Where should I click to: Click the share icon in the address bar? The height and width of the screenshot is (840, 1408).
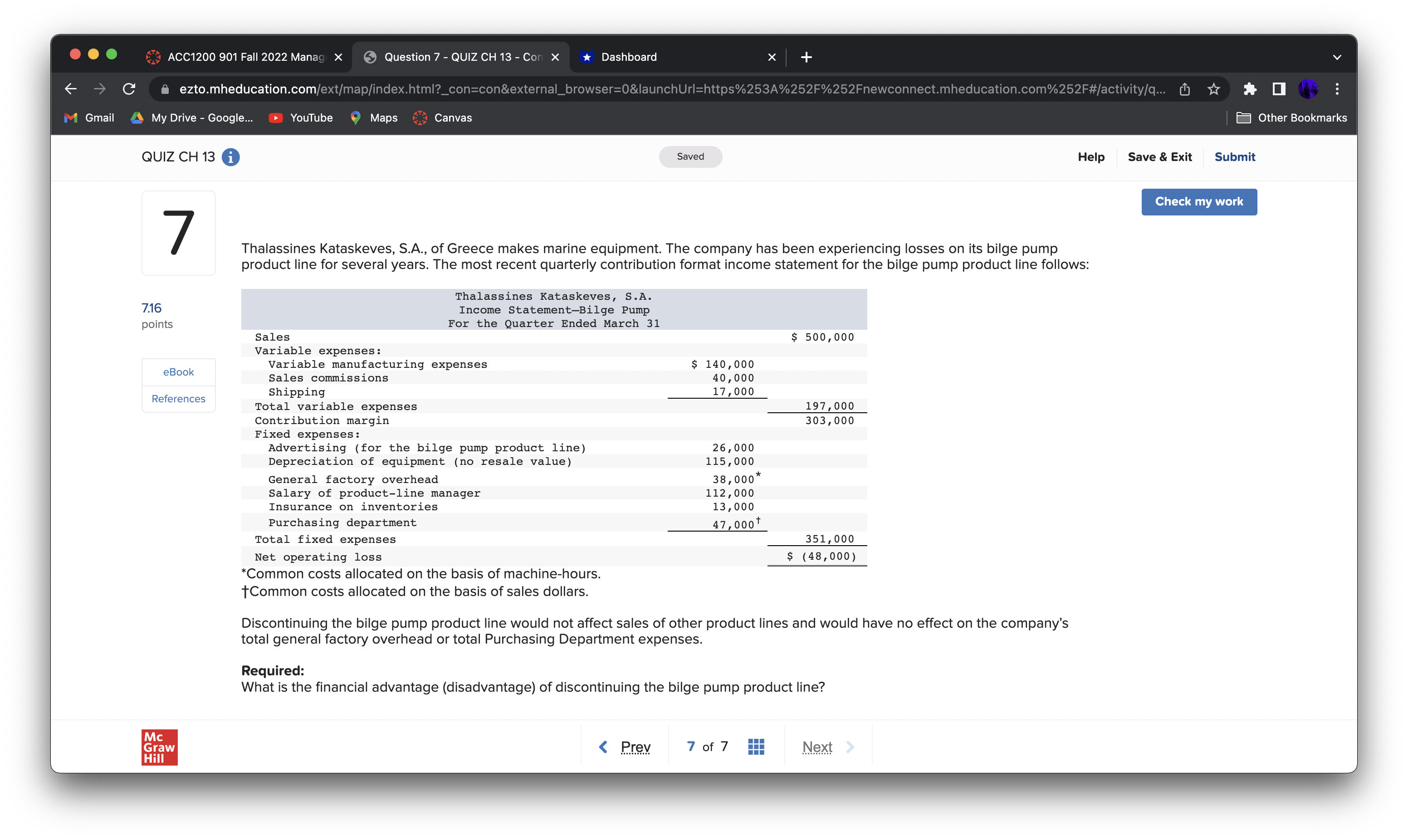pos(1184,89)
